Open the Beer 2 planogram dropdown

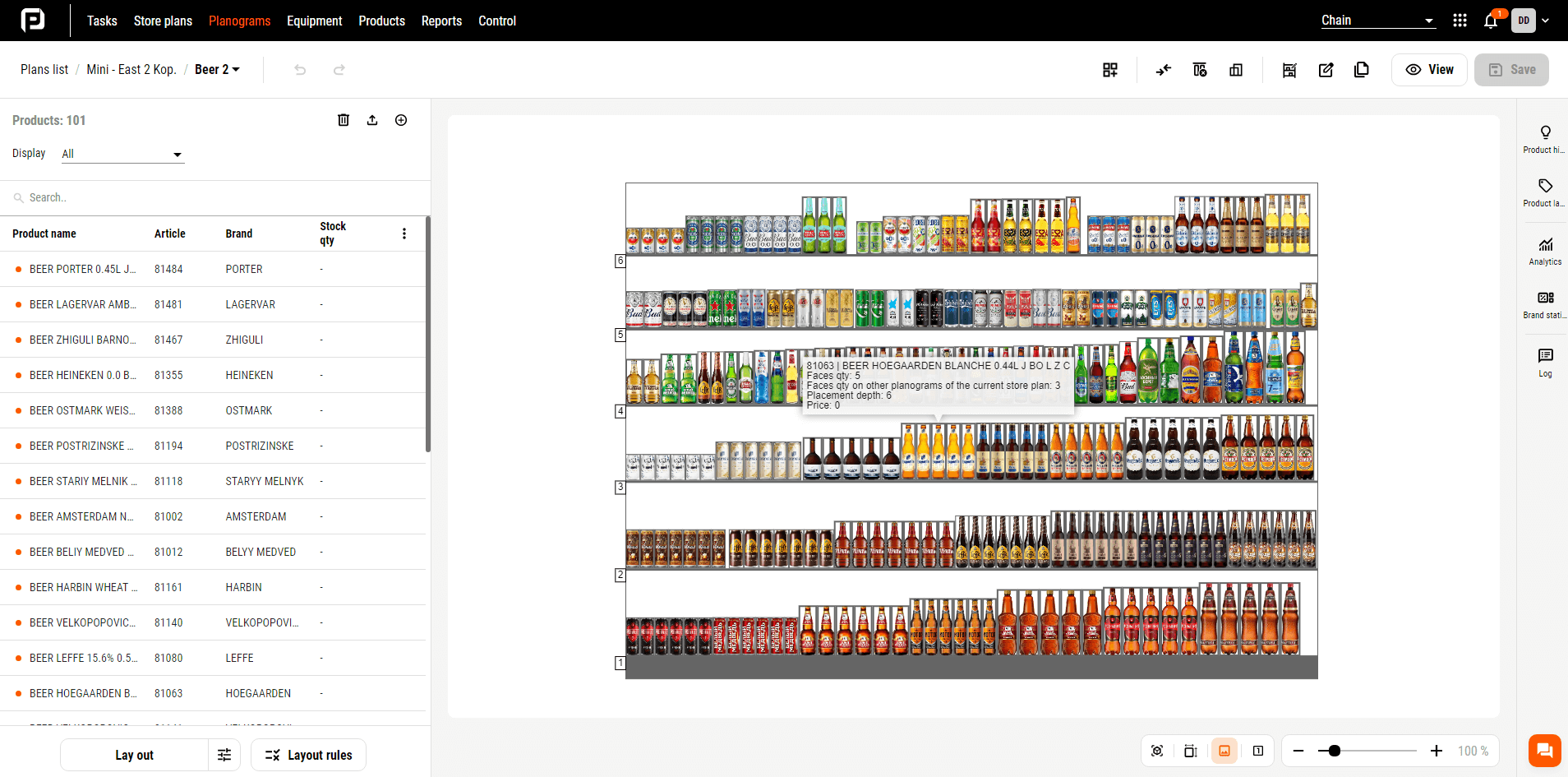(217, 70)
